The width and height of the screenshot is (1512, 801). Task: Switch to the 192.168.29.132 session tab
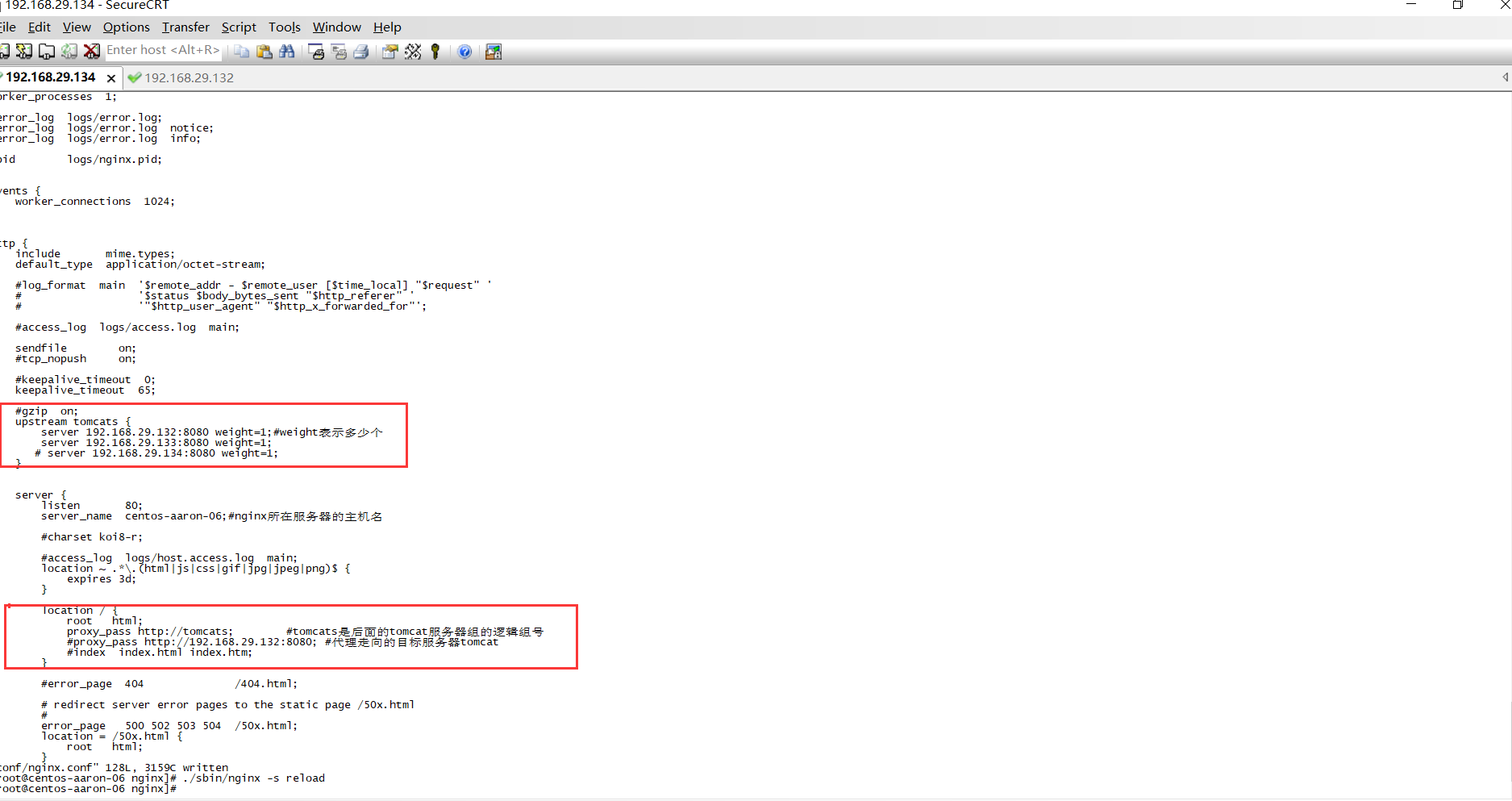pos(189,78)
